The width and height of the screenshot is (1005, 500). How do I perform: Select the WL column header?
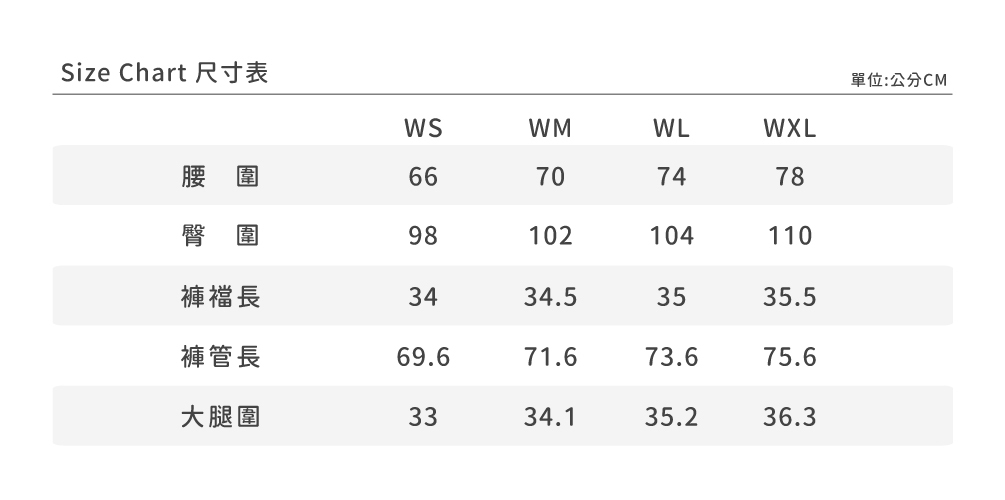pyautogui.click(x=671, y=129)
